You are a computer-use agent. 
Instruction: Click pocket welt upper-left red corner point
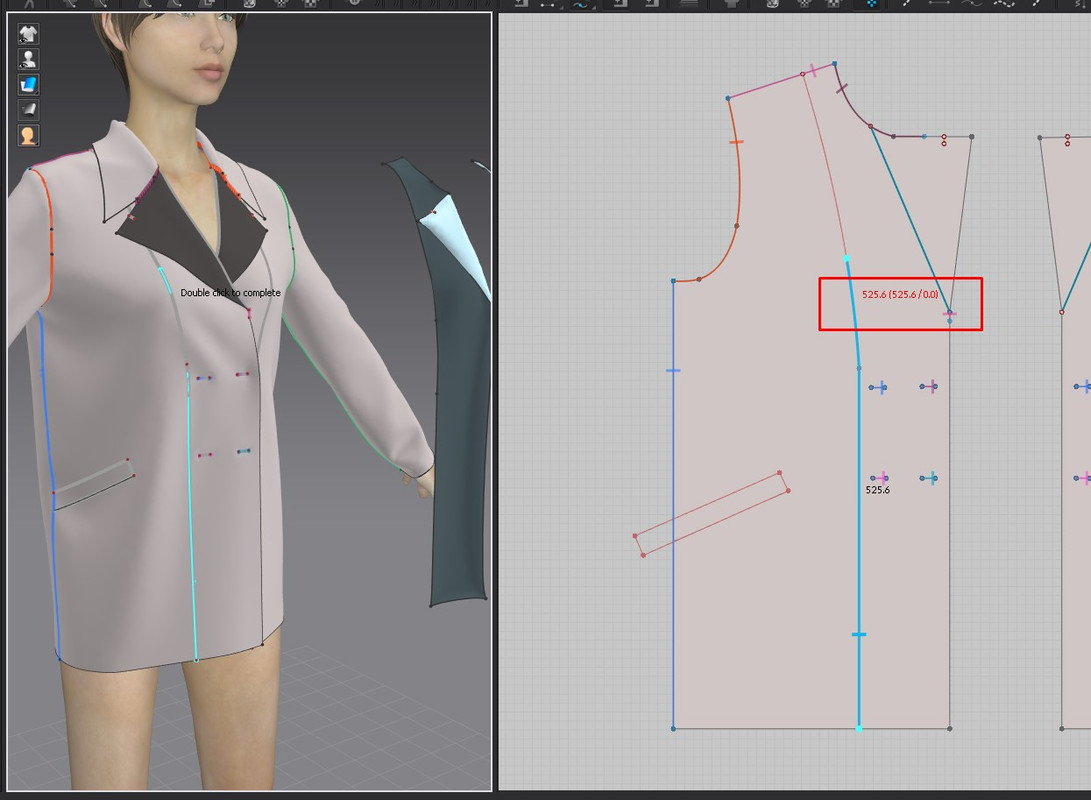pyautogui.click(x=635, y=536)
